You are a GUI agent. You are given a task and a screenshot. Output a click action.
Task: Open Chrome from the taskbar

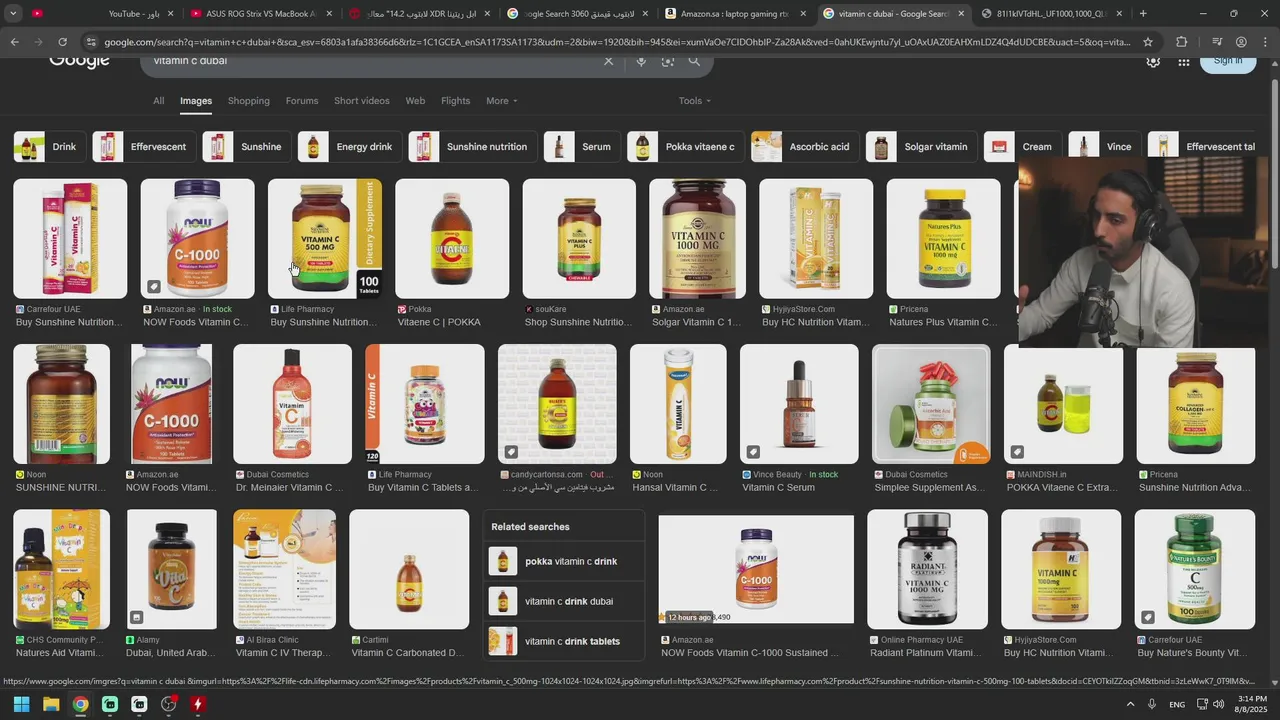pos(80,704)
